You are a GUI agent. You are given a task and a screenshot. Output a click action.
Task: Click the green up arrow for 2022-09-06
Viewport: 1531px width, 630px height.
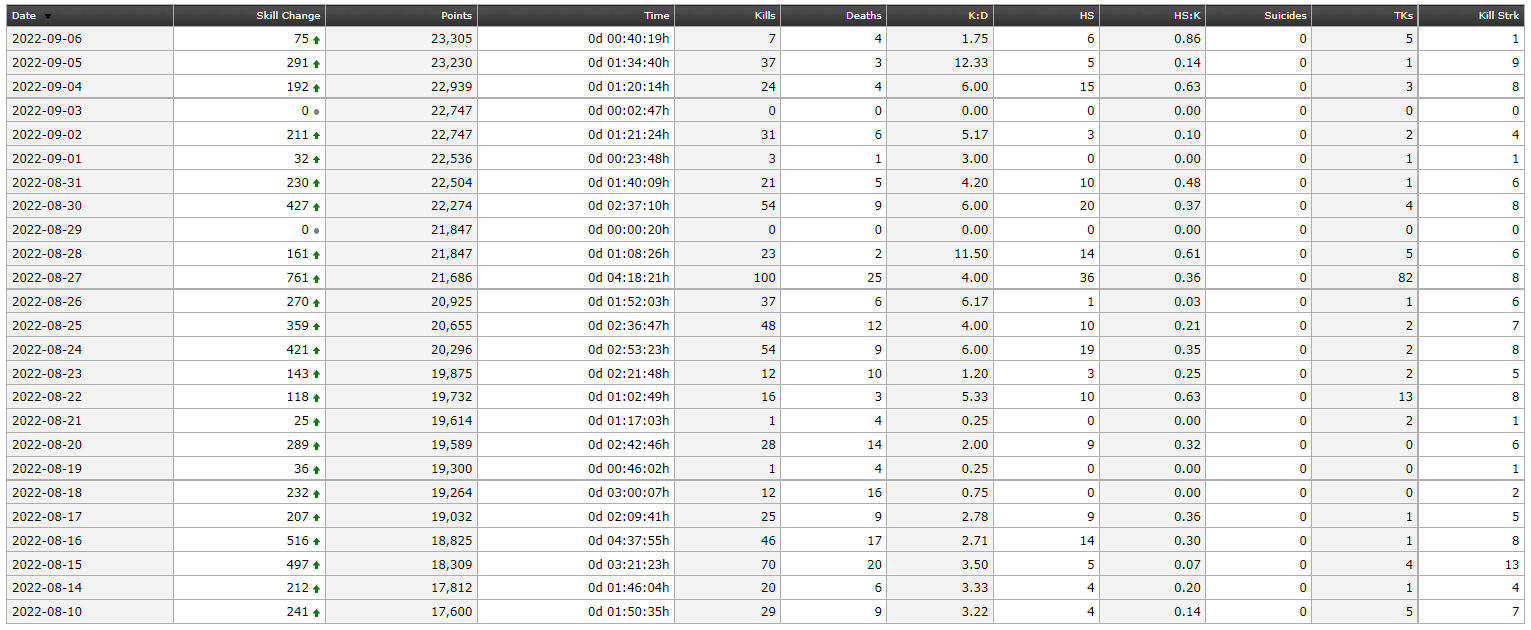317,40
